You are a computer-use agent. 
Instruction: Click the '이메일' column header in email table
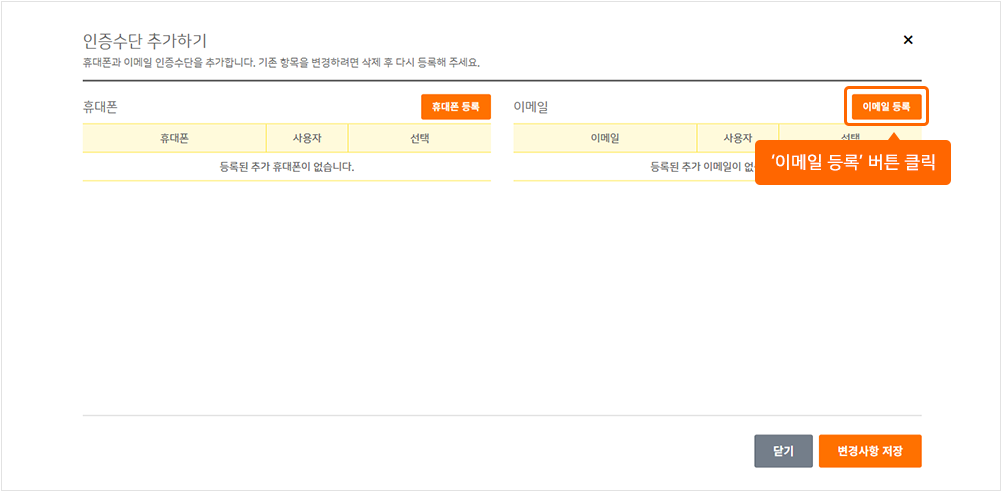point(605,138)
